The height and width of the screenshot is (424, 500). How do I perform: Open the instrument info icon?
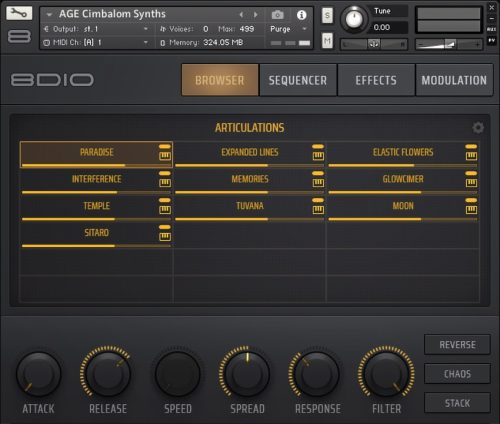click(301, 15)
